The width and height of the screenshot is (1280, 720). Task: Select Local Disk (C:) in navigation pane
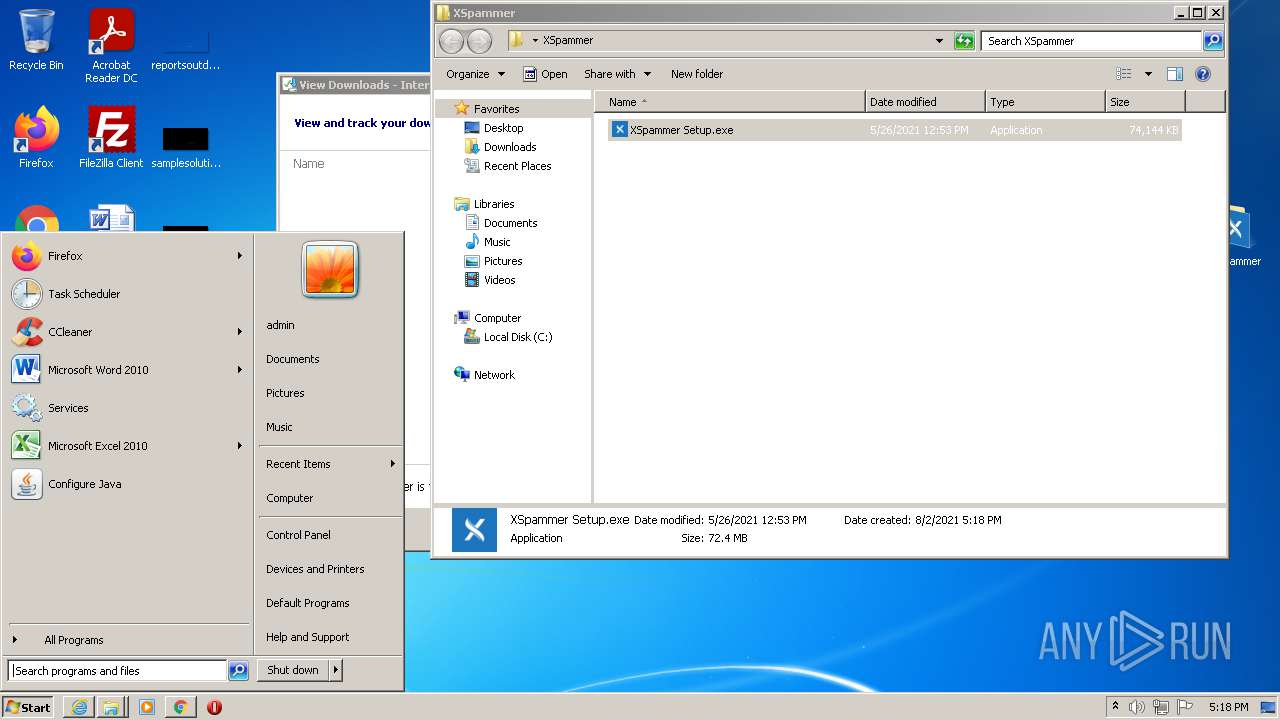517,337
